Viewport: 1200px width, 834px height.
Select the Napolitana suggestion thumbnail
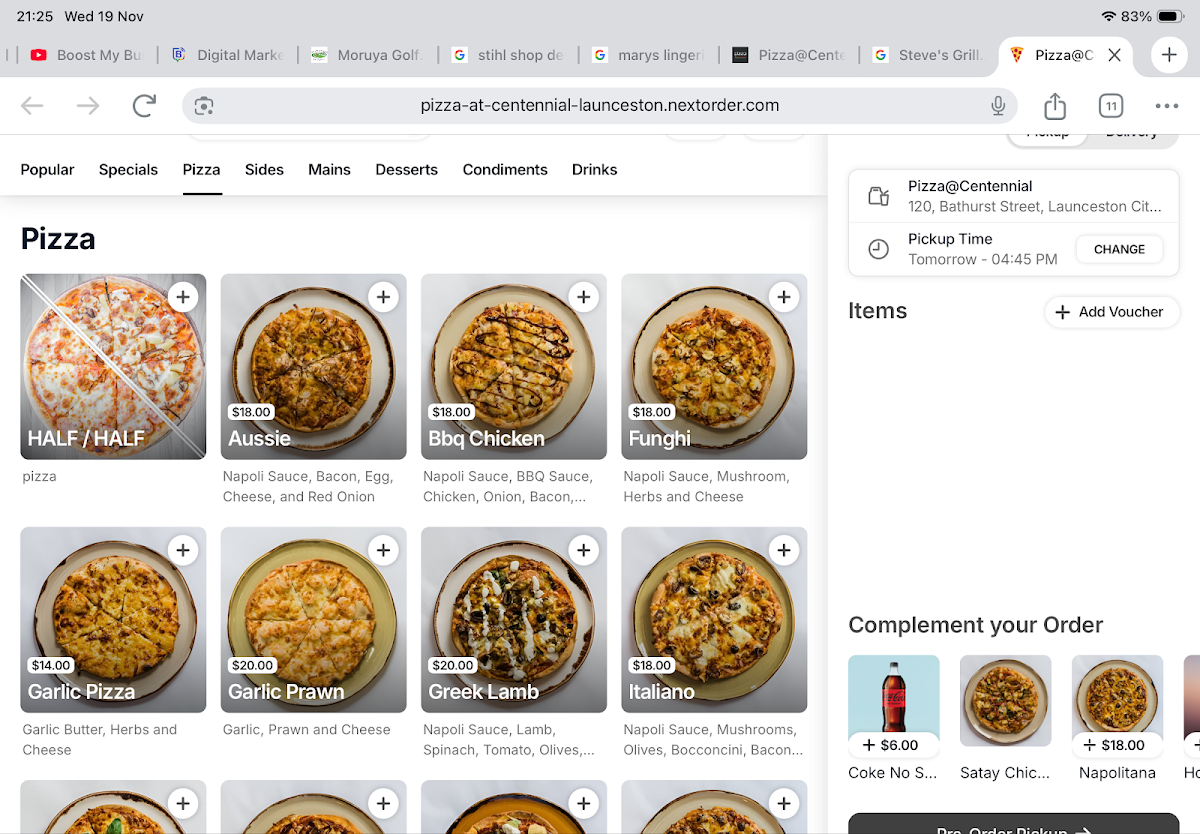click(x=1118, y=694)
